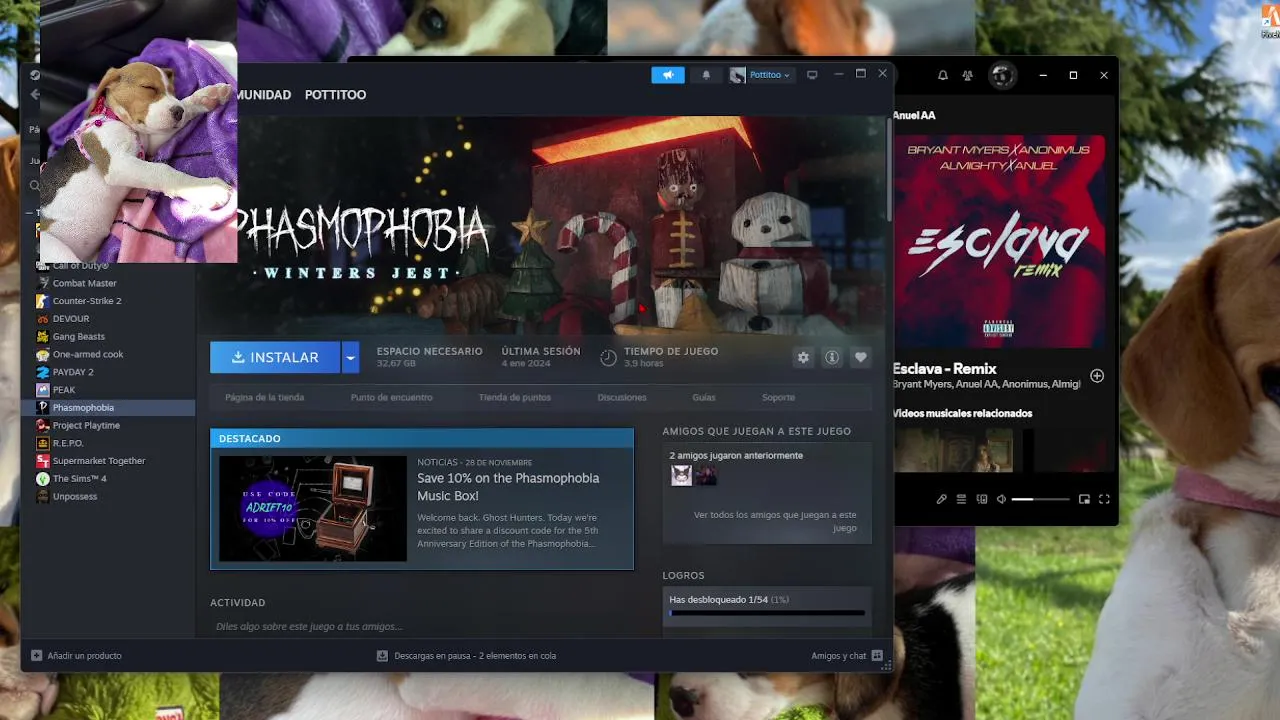Click the achievements progress bar
This screenshot has width=1280, height=720.
tap(767, 612)
